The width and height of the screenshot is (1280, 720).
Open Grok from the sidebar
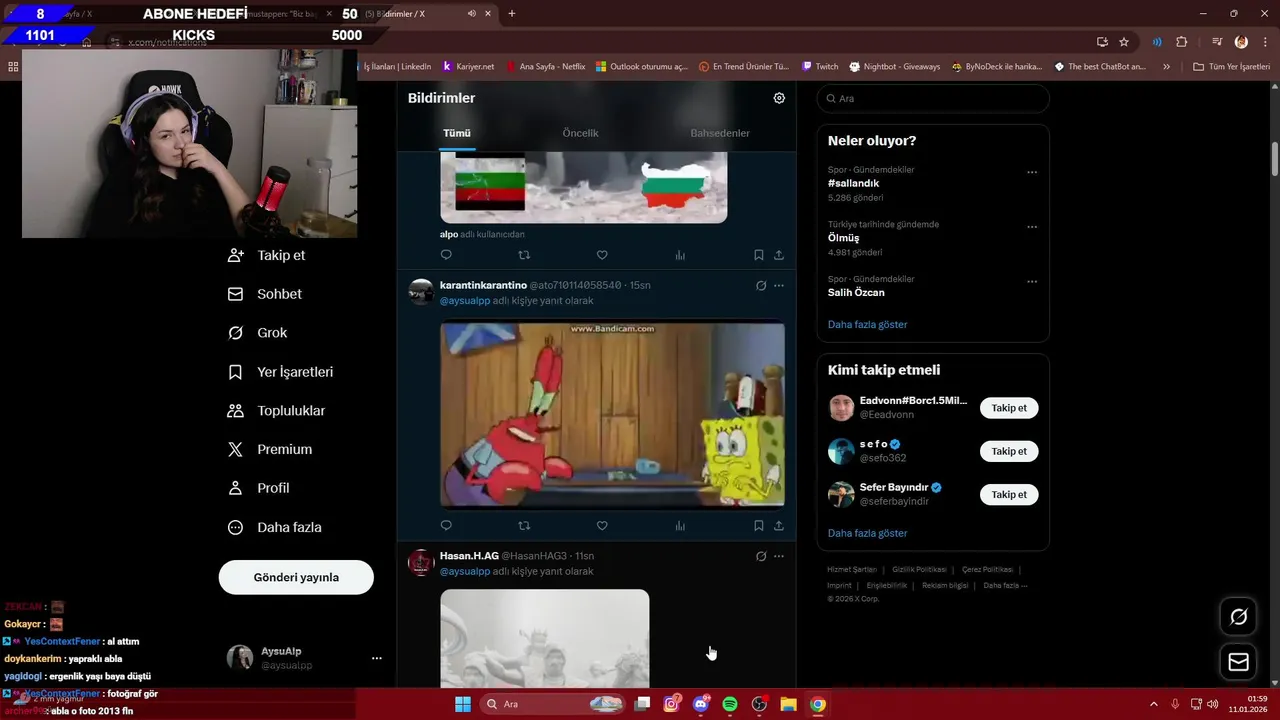coord(258,333)
